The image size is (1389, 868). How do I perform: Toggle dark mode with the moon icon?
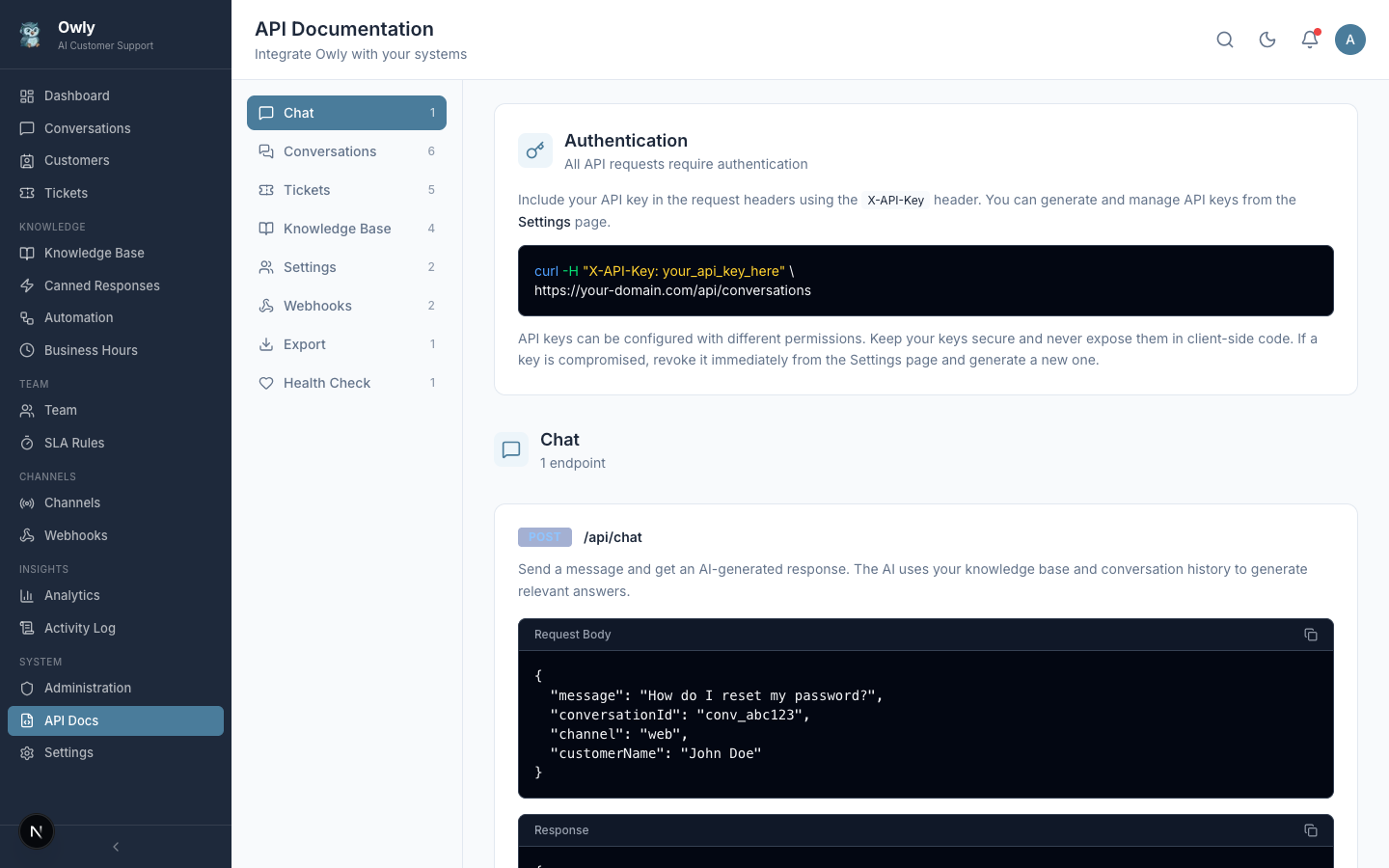point(1267,40)
